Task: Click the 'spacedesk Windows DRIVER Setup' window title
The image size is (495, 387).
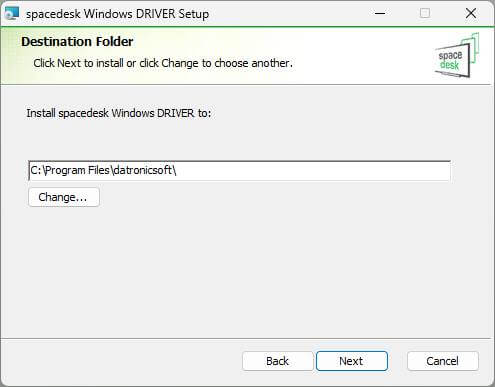Action: 117,14
